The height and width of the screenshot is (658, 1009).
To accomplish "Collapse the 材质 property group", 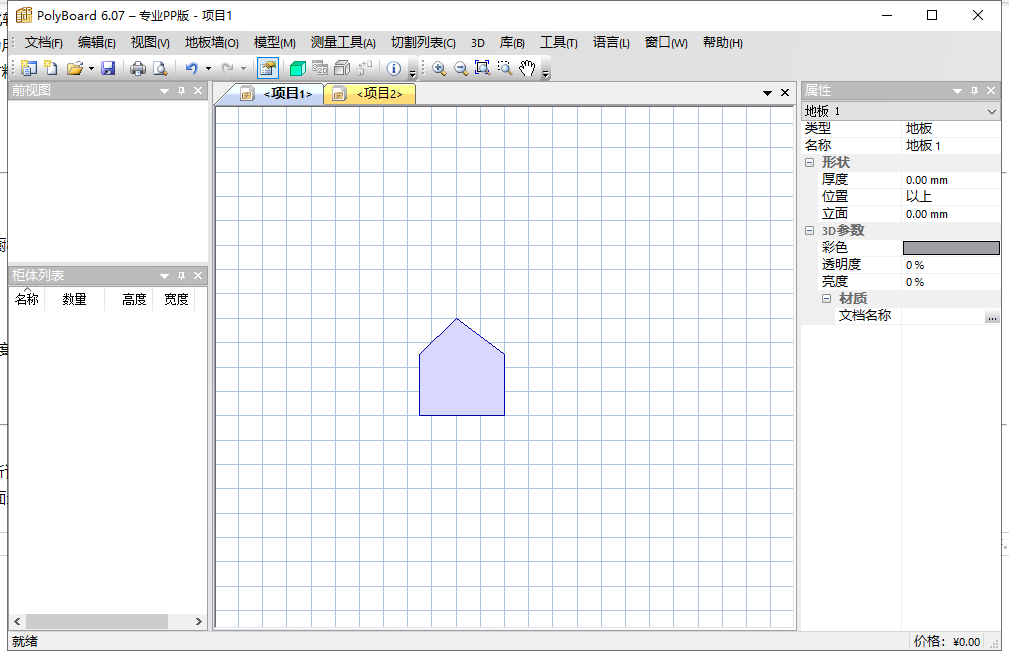I will 827,299.
